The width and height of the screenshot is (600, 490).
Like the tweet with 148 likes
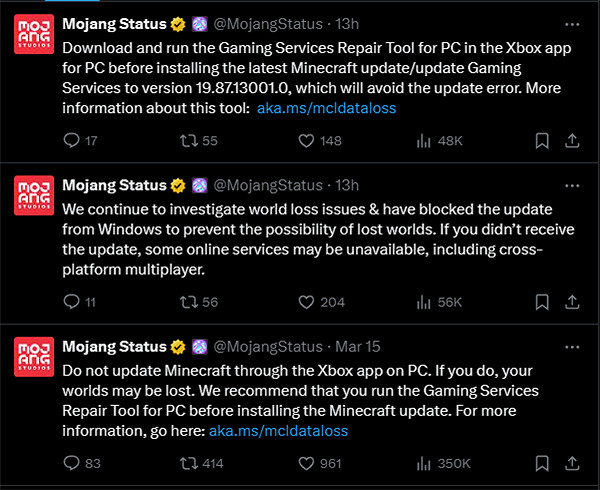(x=309, y=140)
